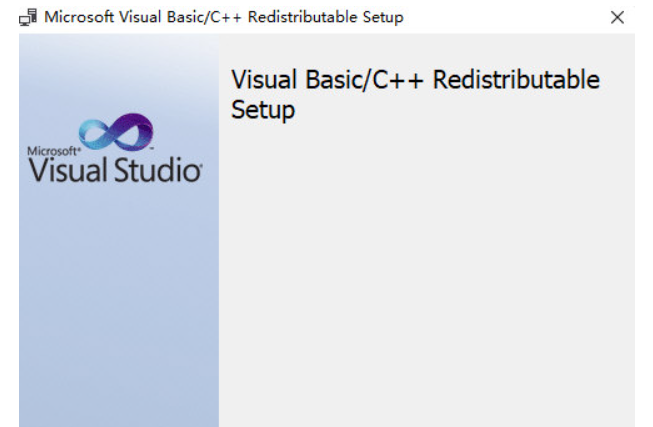Click "Microsoft" in the title bar caption
Image resolution: width=653 pixels, height=427 pixels.
tap(80, 17)
